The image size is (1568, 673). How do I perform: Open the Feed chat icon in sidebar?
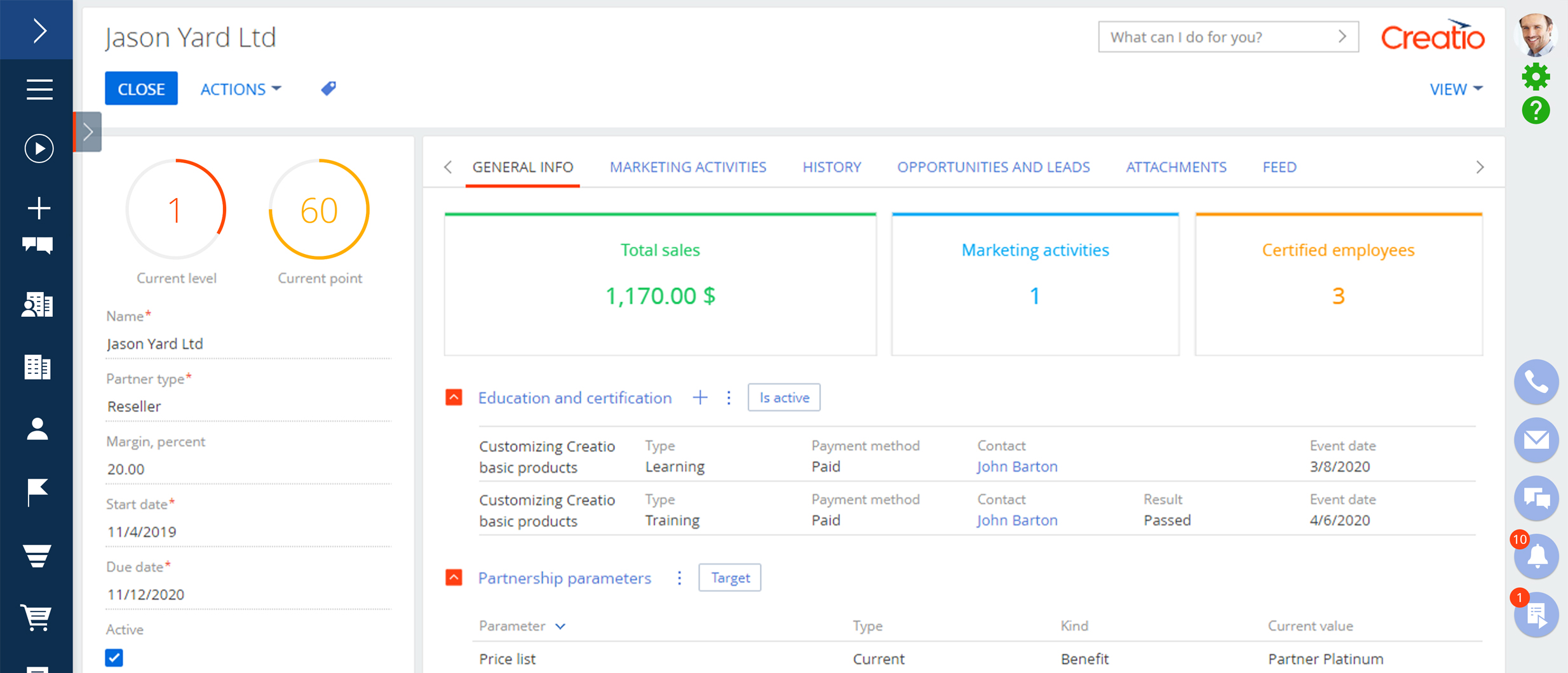coord(37,245)
